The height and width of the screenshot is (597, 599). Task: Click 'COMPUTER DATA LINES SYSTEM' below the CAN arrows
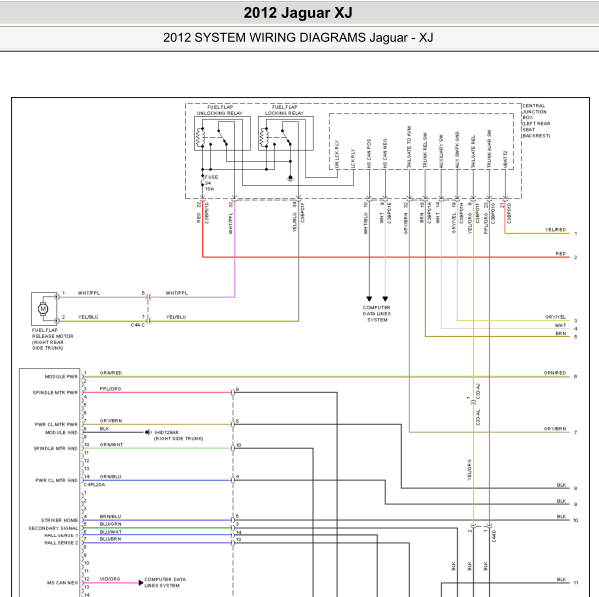[377, 314]
